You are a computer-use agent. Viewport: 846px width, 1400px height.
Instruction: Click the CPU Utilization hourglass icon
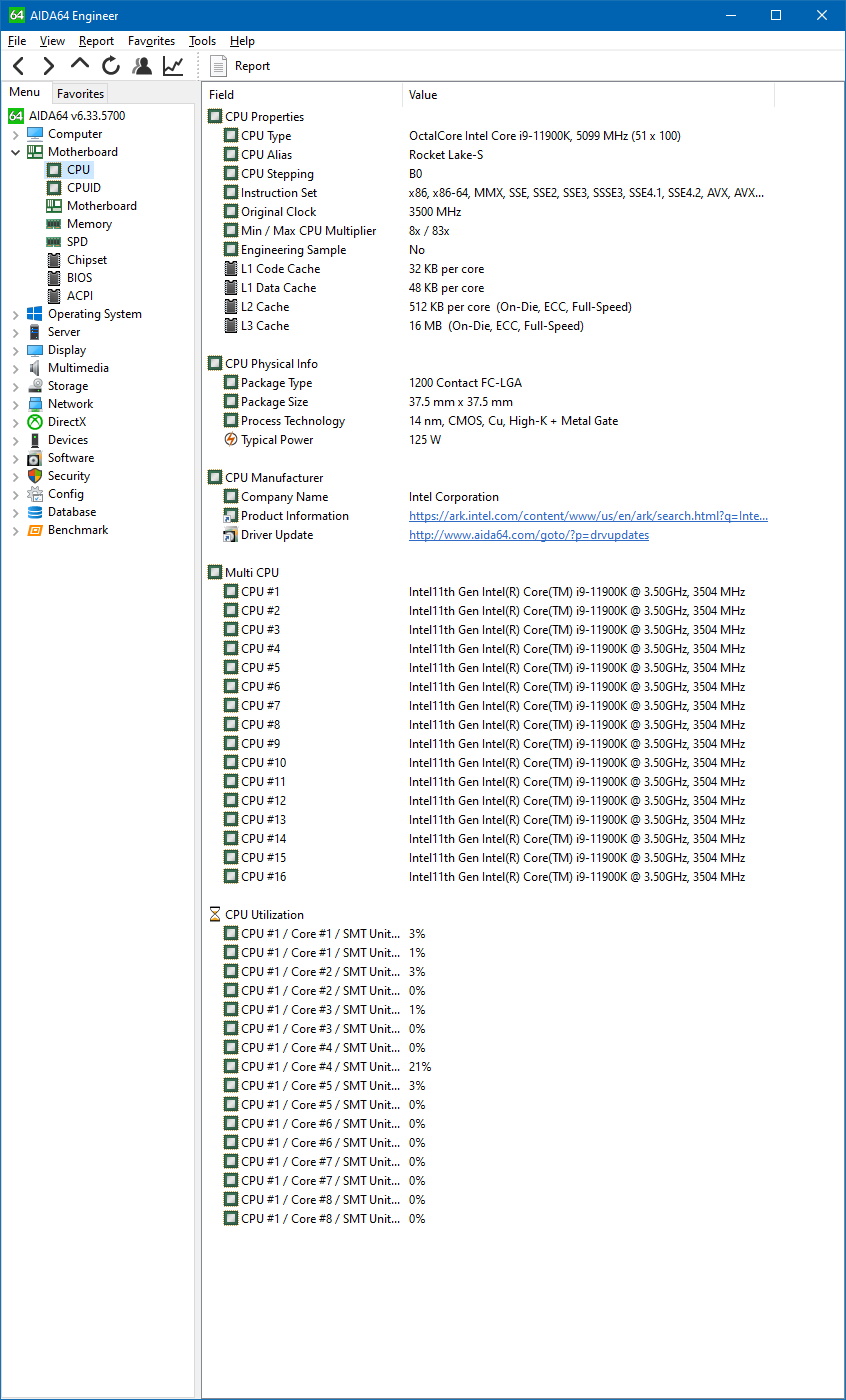point(215,915)
